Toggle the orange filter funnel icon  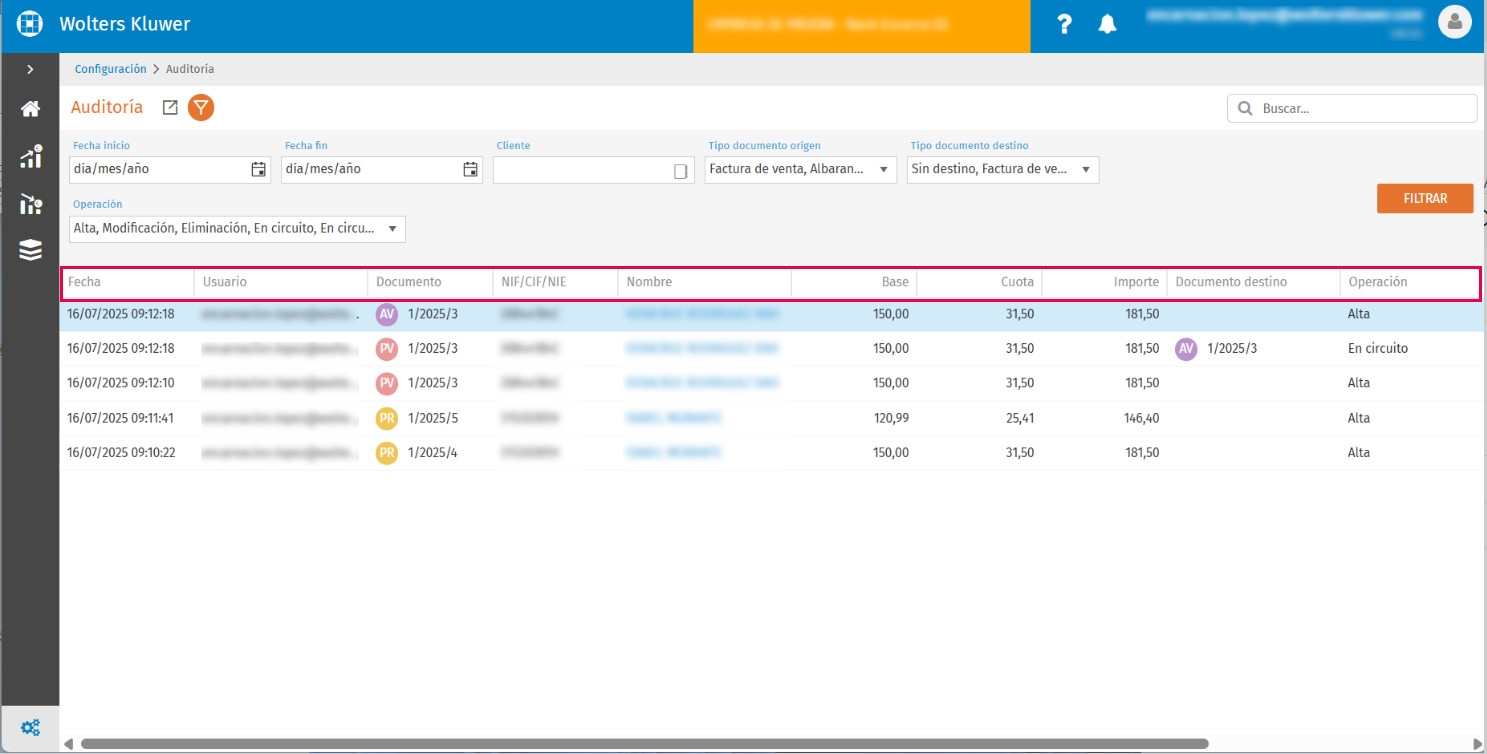(x=201, y=107)
